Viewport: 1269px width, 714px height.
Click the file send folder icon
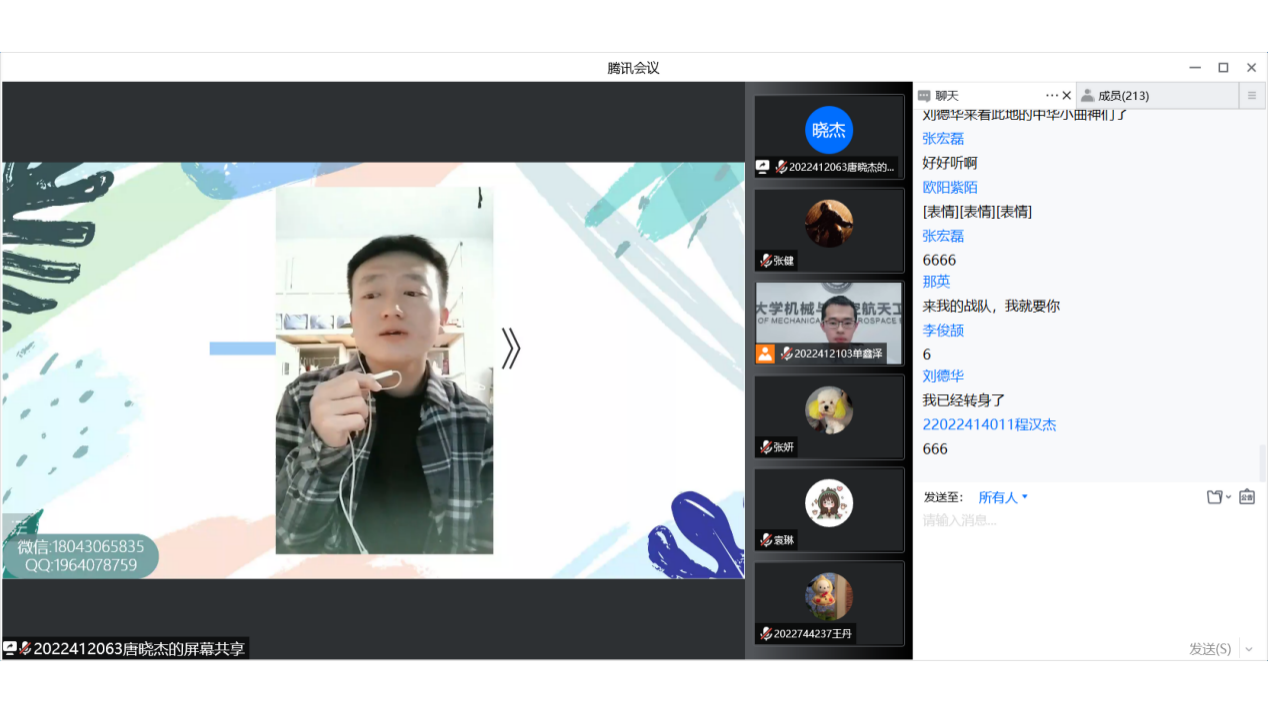tap(1214, 497)
